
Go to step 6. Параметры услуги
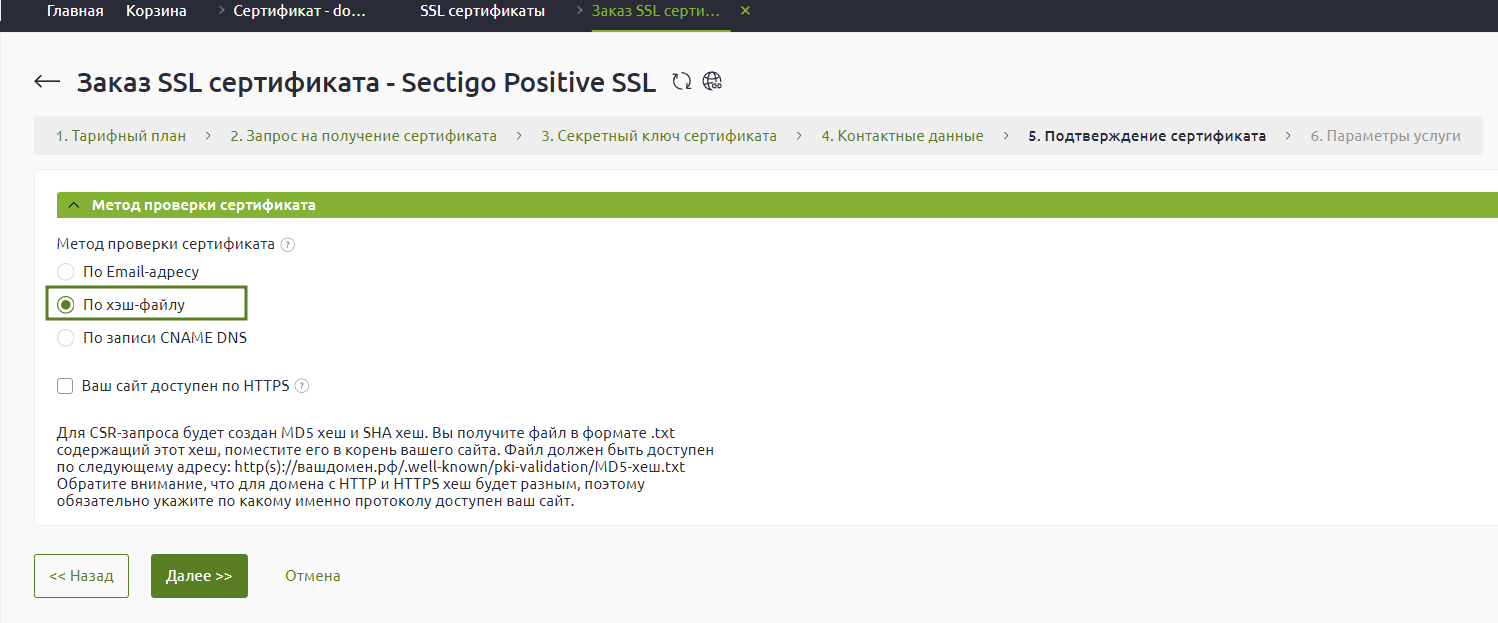coord(1386,136)
